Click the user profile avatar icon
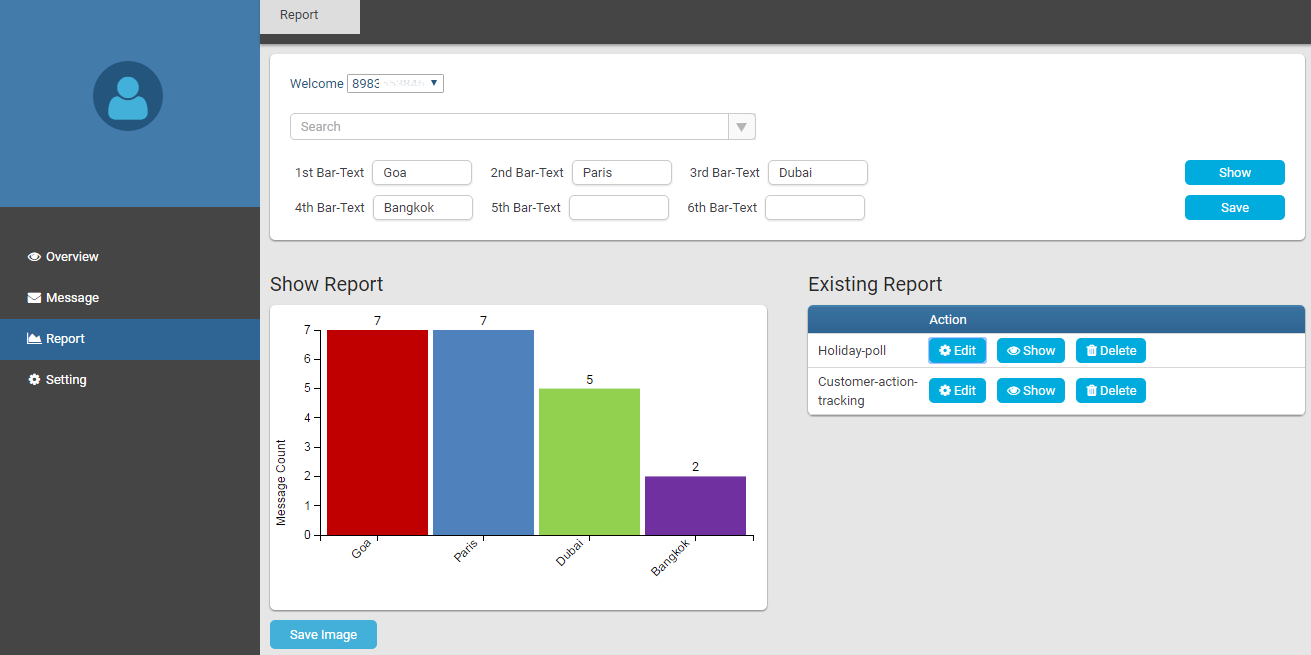Viewport: 1311px width, 655px height. click(x=128, y=96)
